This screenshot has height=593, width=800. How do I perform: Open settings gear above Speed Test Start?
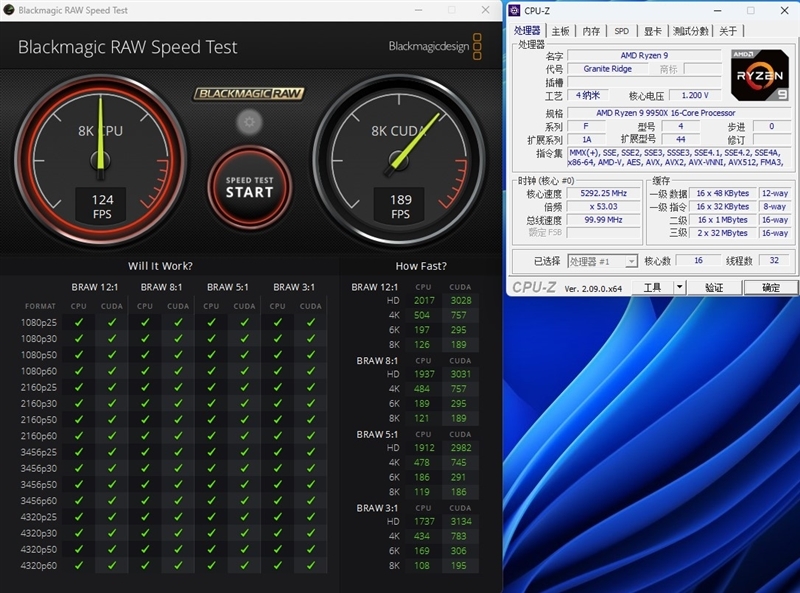(x=249, y=122)
